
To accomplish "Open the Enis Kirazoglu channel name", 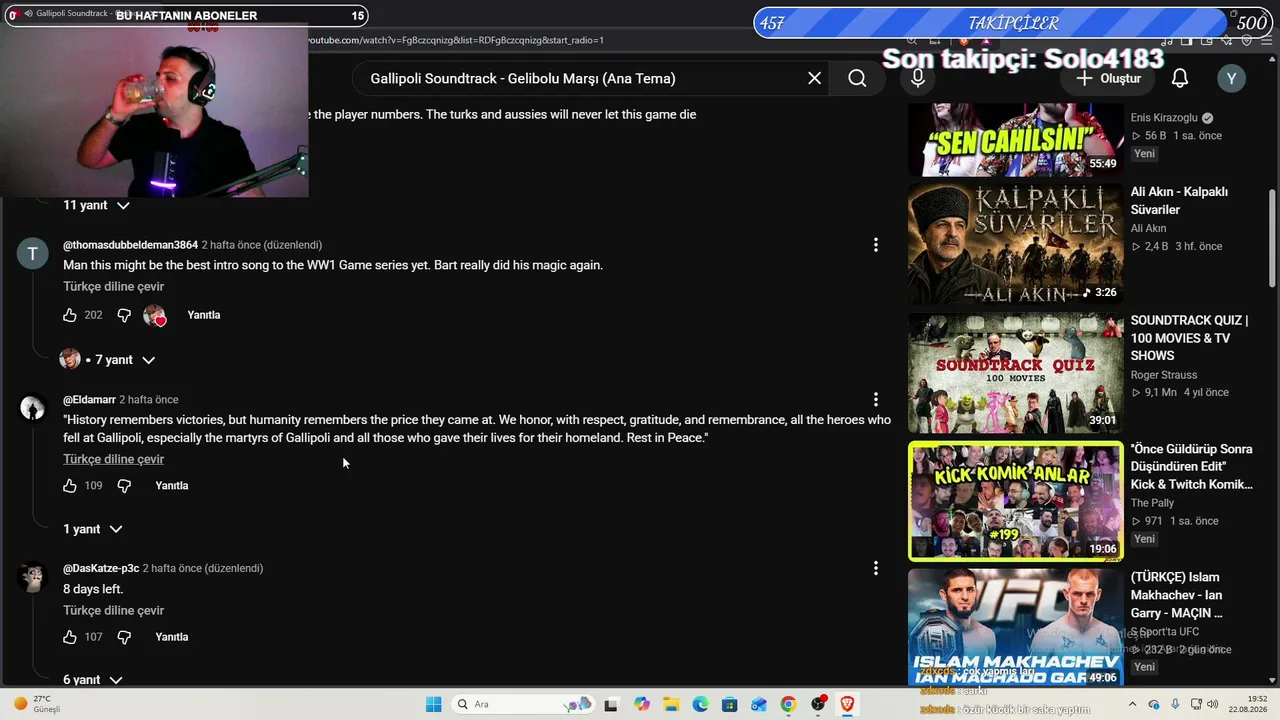I will [1164, 118].
